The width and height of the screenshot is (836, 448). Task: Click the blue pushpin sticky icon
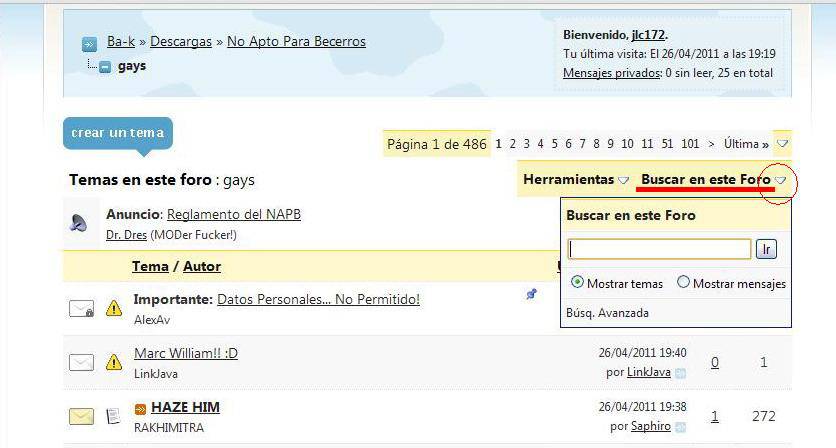[531, 293]
